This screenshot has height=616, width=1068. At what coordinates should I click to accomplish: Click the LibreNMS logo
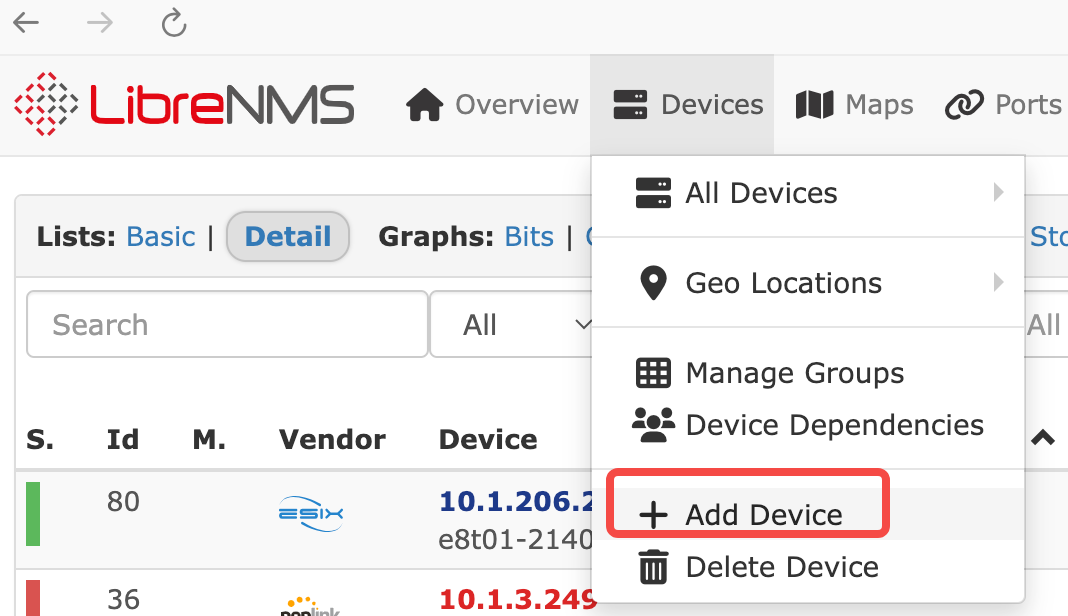(184, 105)
